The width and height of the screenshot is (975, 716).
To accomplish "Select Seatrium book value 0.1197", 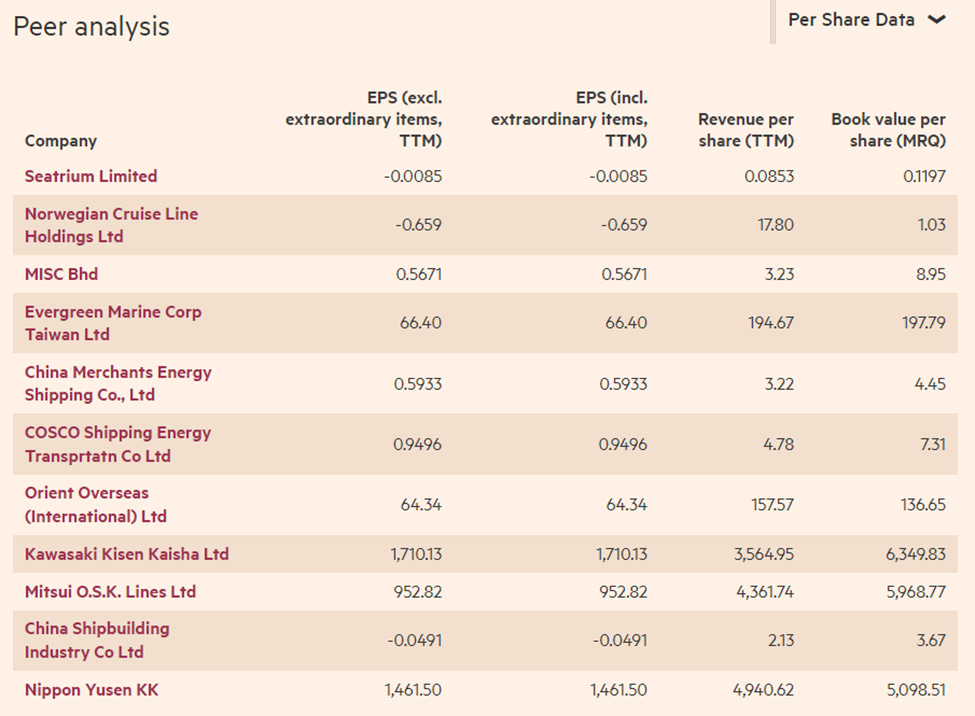I will [924, 177].
